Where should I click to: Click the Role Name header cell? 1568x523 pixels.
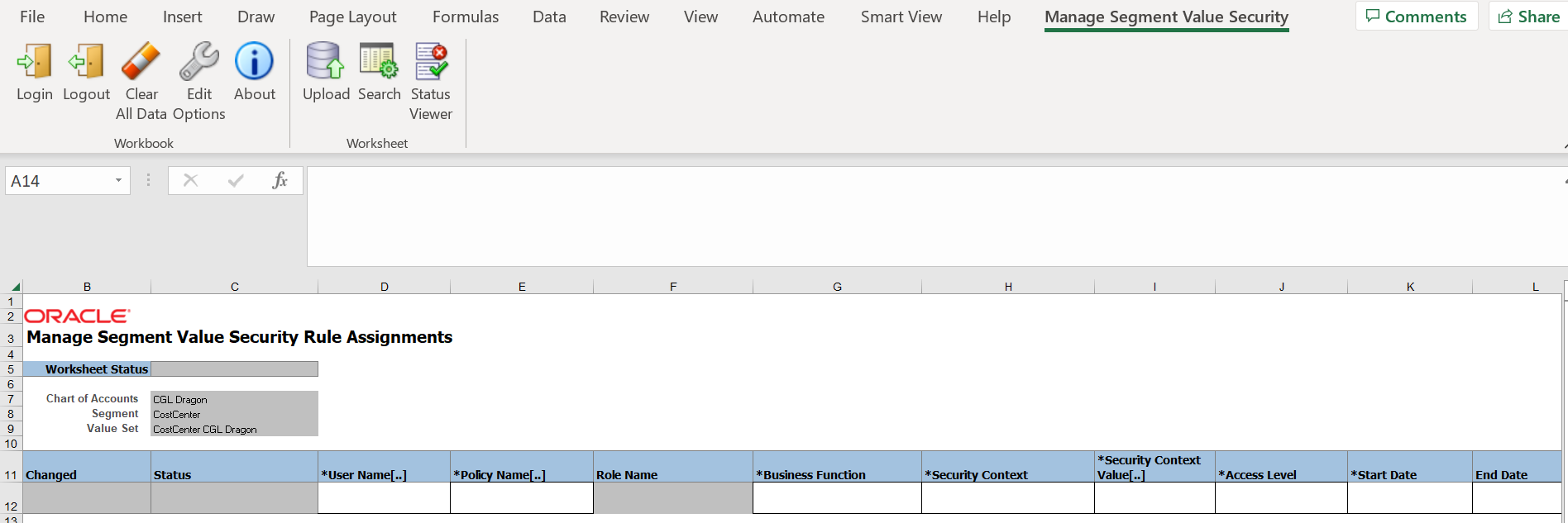click(673, 467)
